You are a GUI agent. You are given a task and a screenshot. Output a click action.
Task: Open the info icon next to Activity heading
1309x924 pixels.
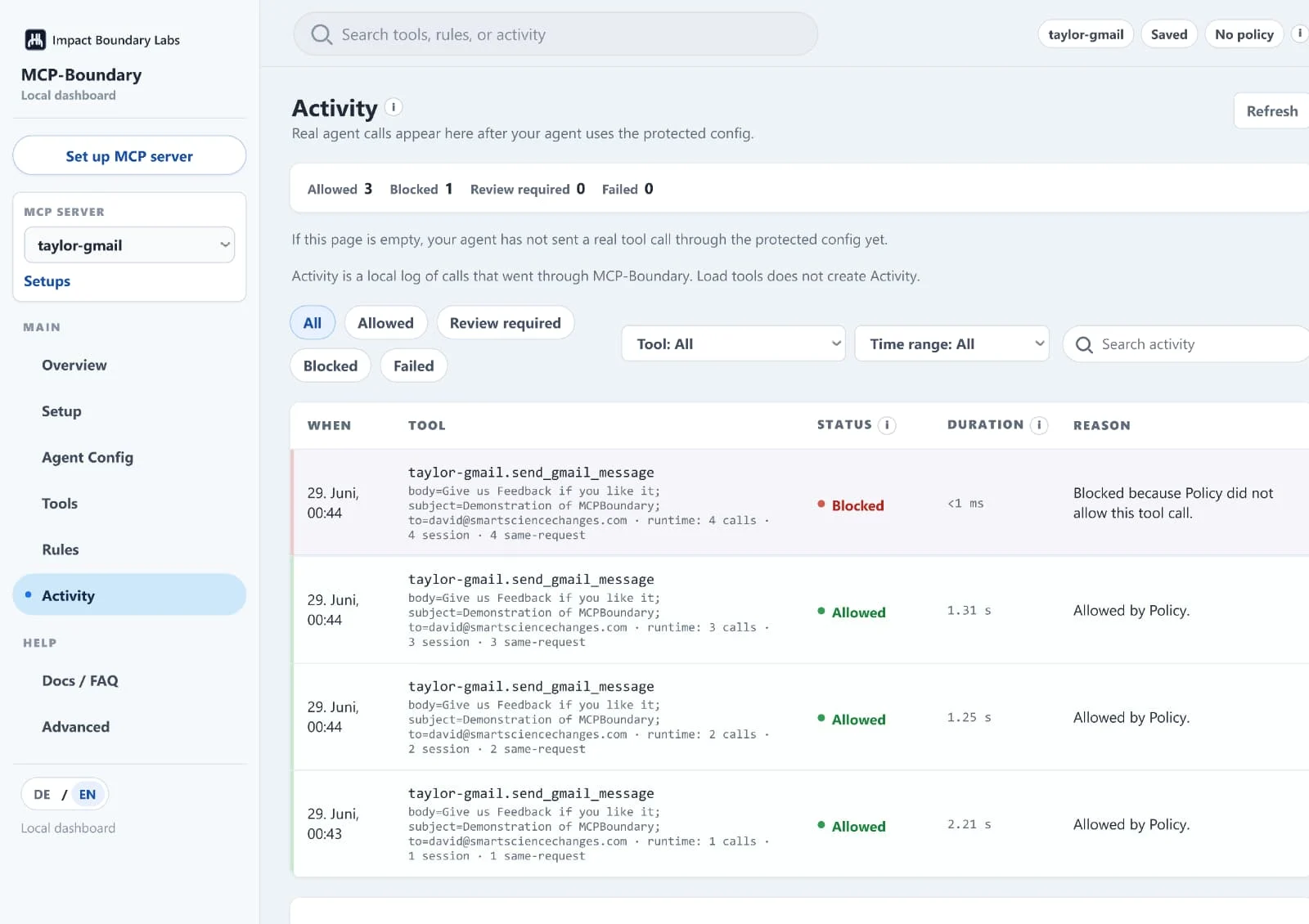pyautogui.click(x=394, y=107)
